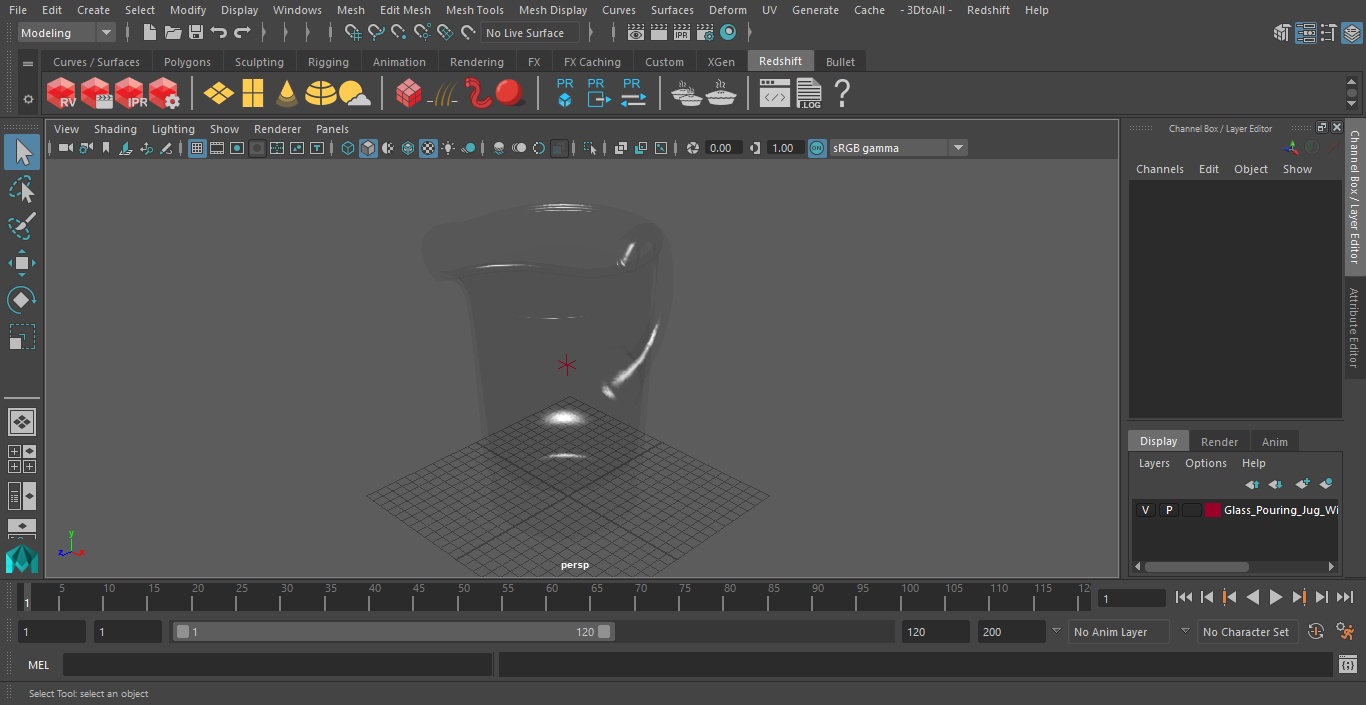
Task: Click the red sphere shelf icon
Action: [510, 93]
